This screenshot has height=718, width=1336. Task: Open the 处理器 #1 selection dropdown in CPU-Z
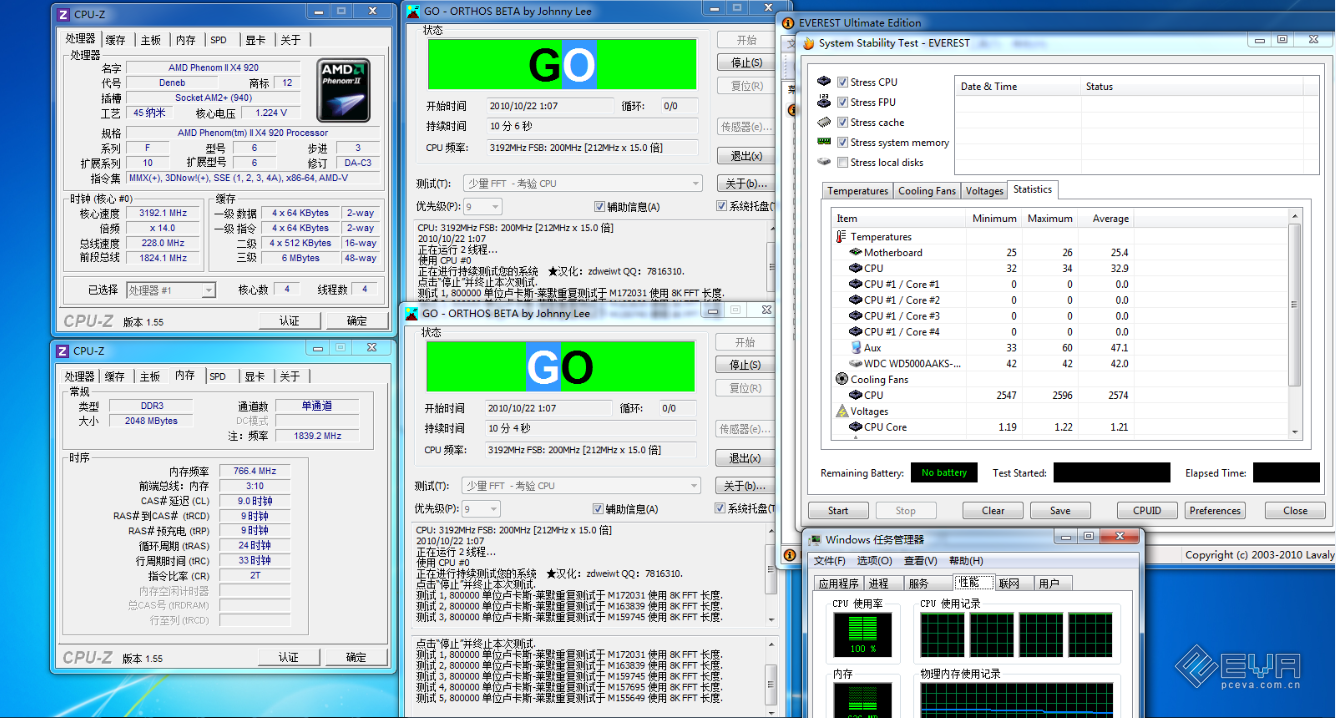[170, 290]
